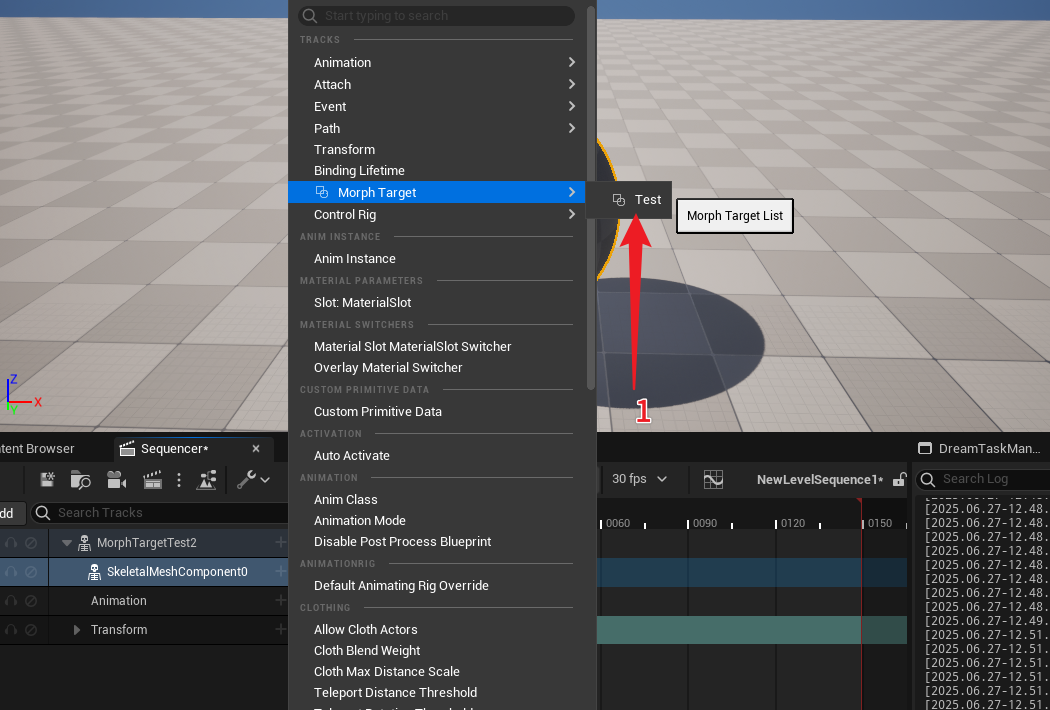Add section to Animation track with plus

click(x=281, y=600)
